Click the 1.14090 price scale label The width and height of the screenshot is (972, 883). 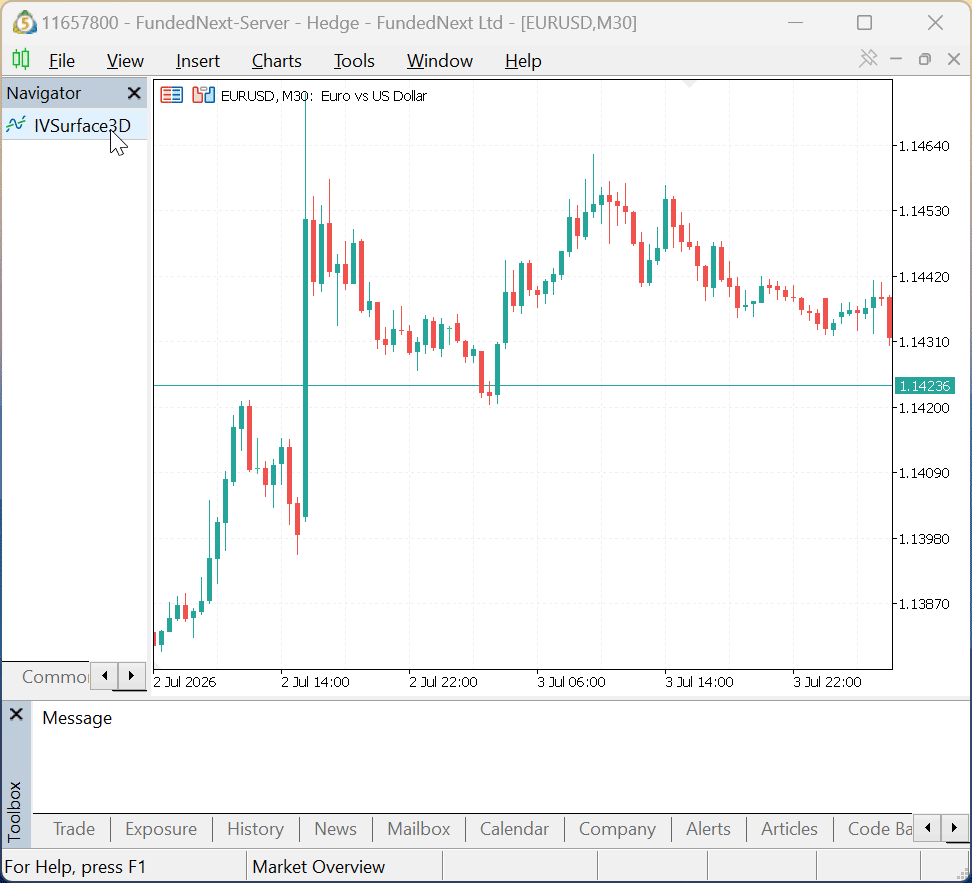(924, 473)
